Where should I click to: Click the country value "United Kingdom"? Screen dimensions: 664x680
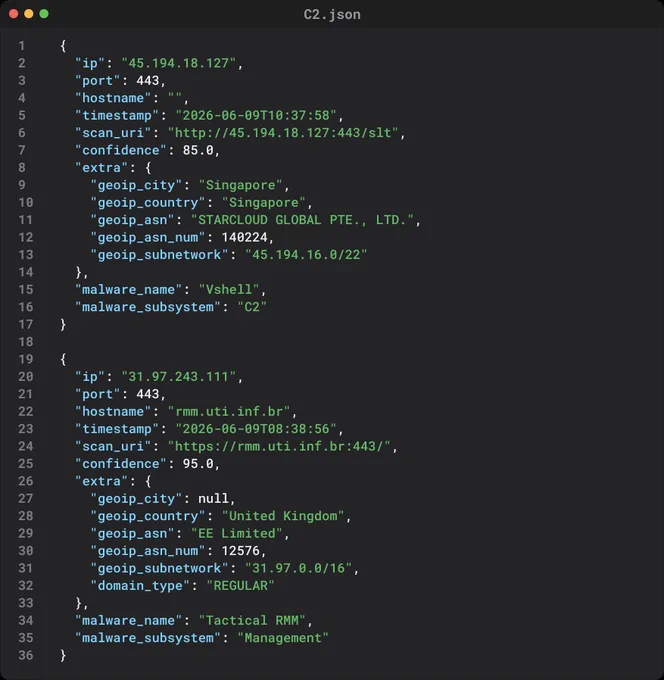click(283, 516)
